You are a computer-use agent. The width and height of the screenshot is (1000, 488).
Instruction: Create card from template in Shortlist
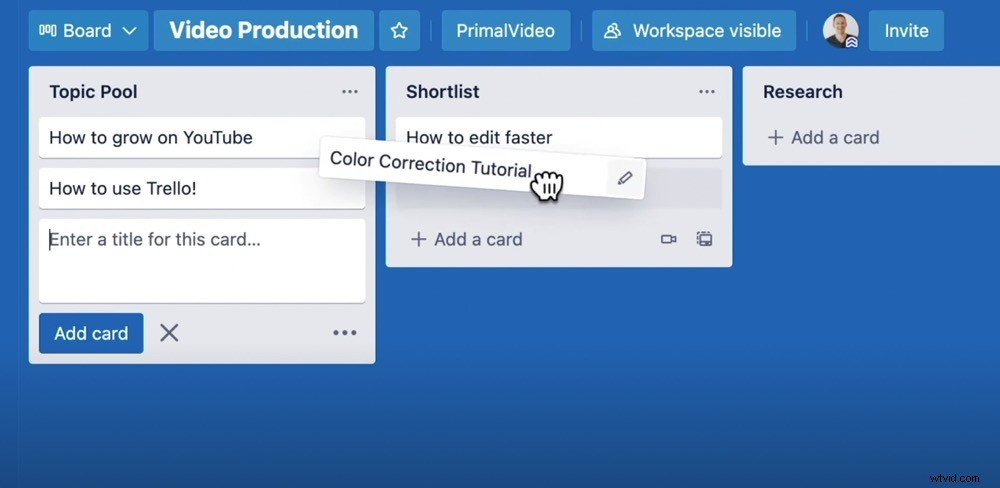point(704,239)
